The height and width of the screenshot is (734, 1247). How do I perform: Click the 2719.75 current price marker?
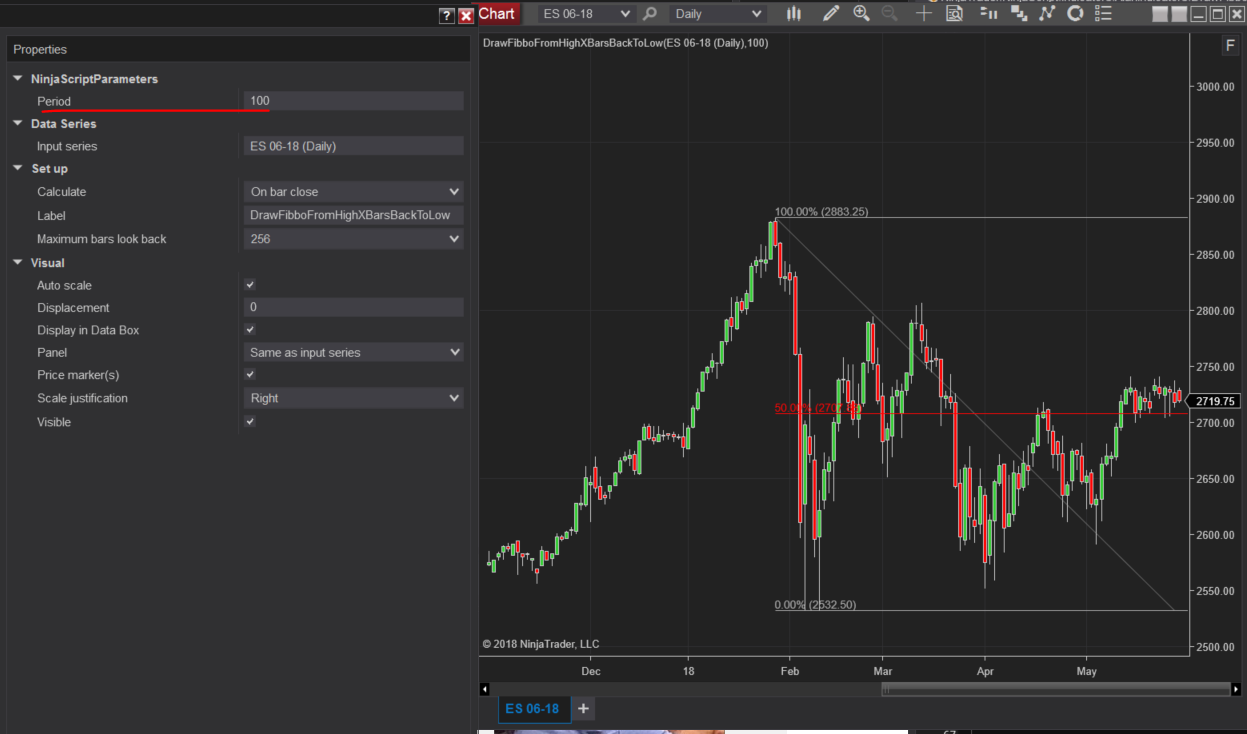pos(1215,401)
